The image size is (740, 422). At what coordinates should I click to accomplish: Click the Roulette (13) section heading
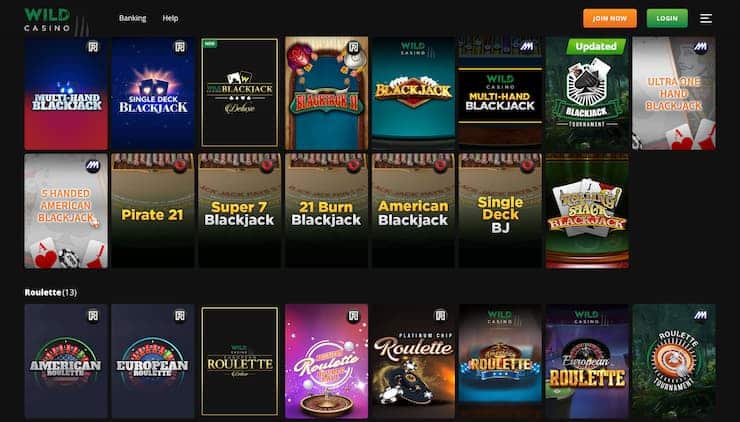coord(50,292)
